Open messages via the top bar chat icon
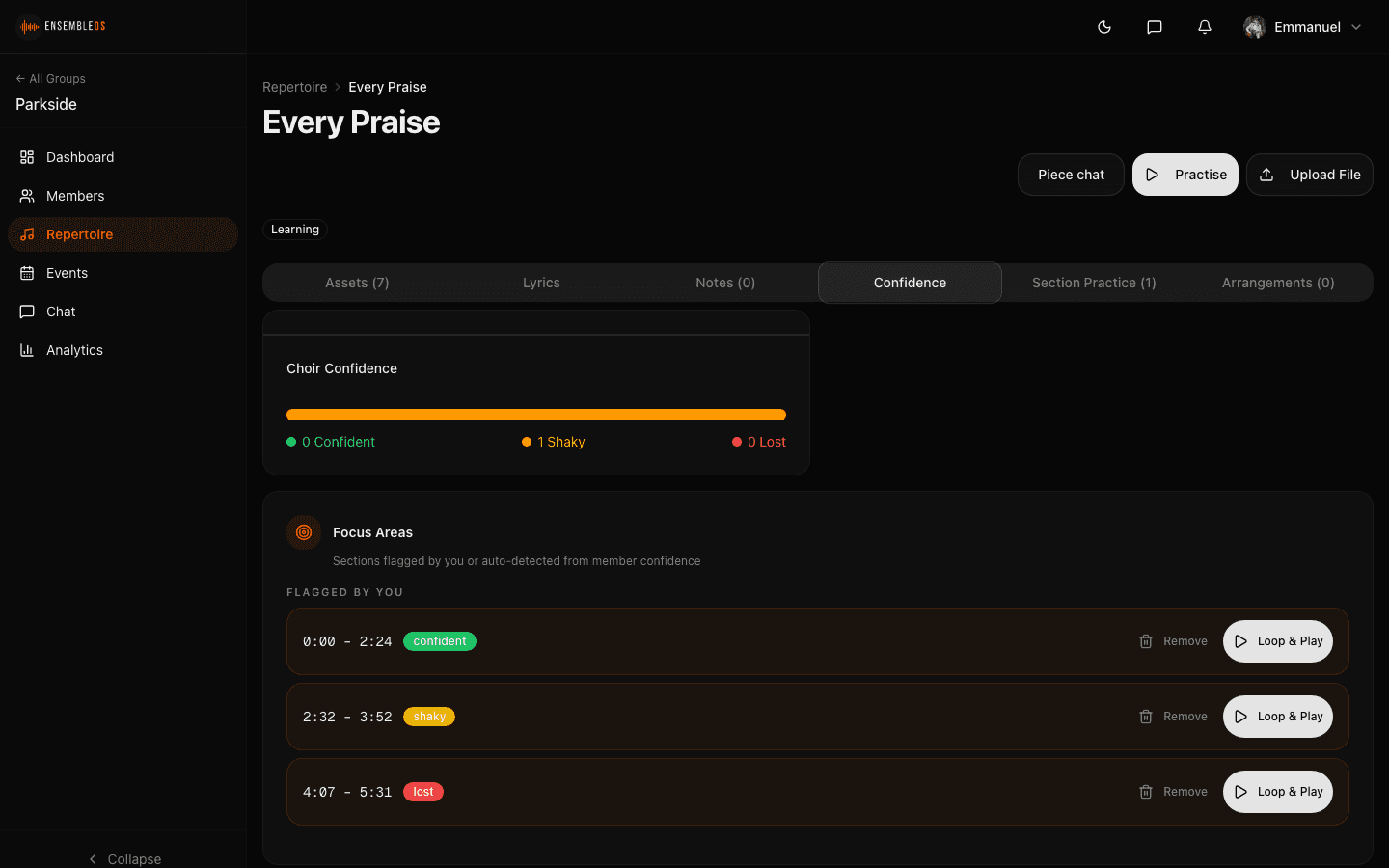This screenshot has width=1389, height=868. click(1154, 27)
